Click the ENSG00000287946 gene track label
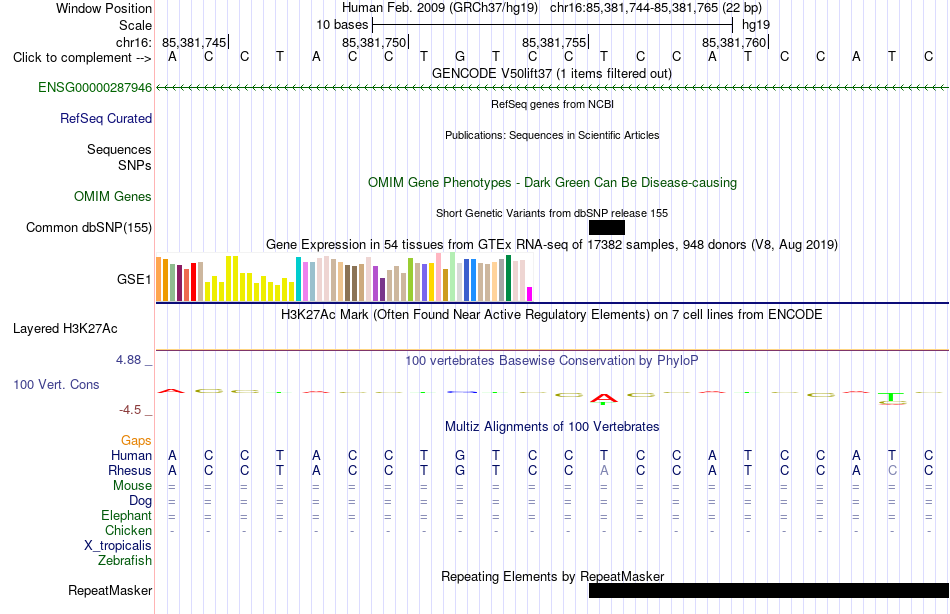950x614 pixels. pos(95,87)
